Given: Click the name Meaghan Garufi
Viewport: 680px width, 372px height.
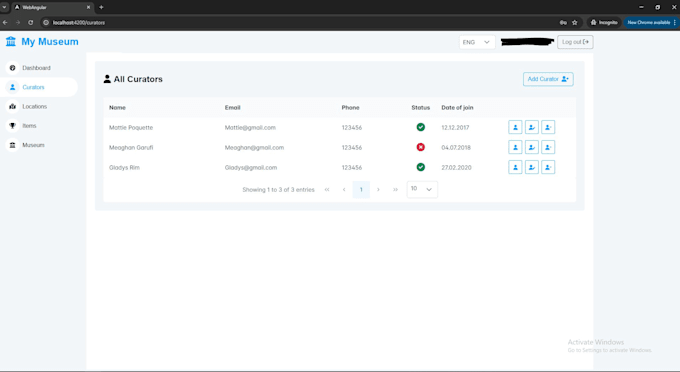Looking at the screenshot, I should pos(131,147).
